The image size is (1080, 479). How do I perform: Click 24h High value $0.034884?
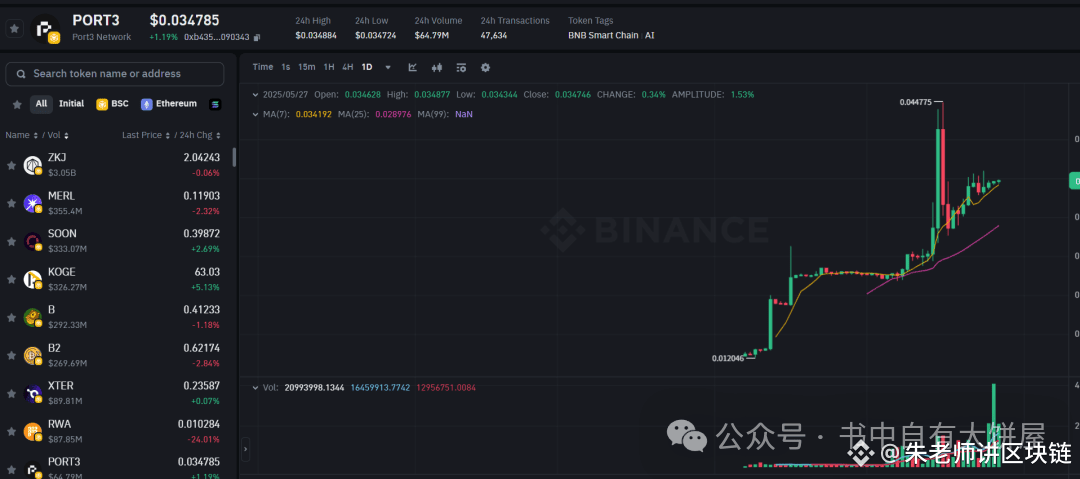point(317,35)
